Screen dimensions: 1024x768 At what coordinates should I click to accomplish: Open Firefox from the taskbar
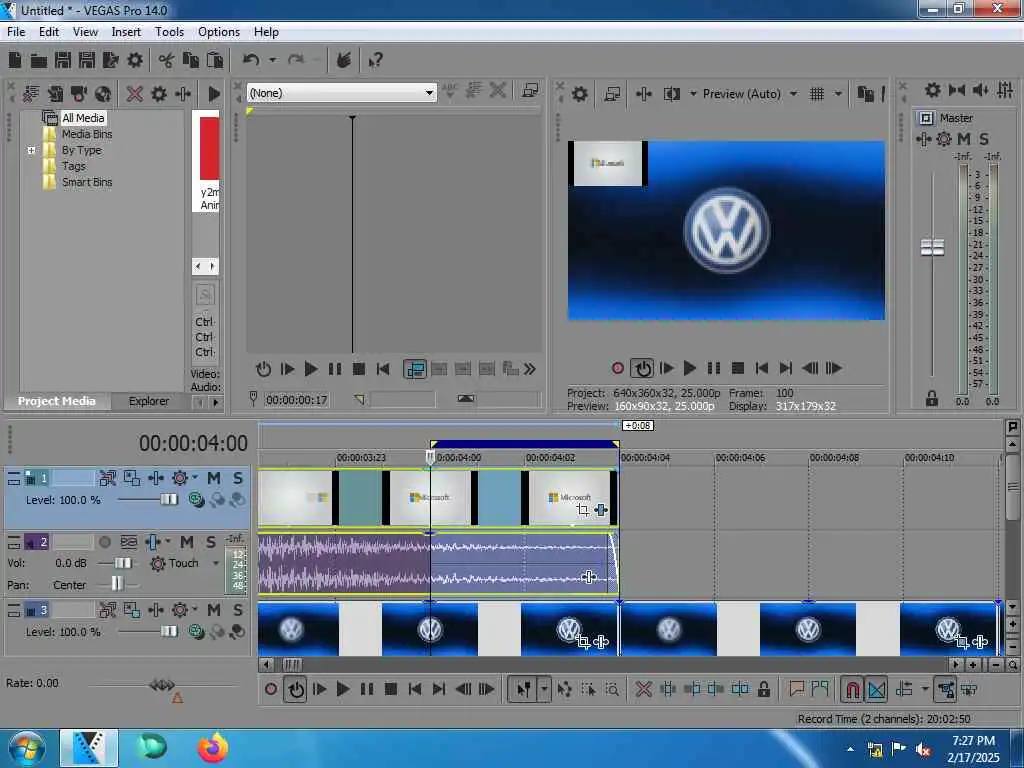(214, 748)
